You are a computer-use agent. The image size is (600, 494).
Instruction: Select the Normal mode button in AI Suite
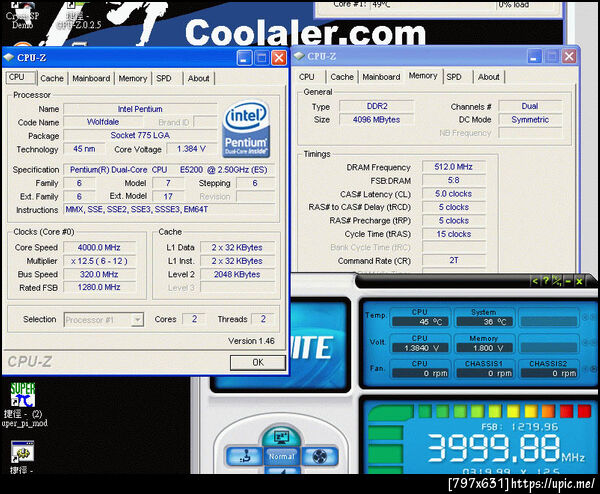282,457
